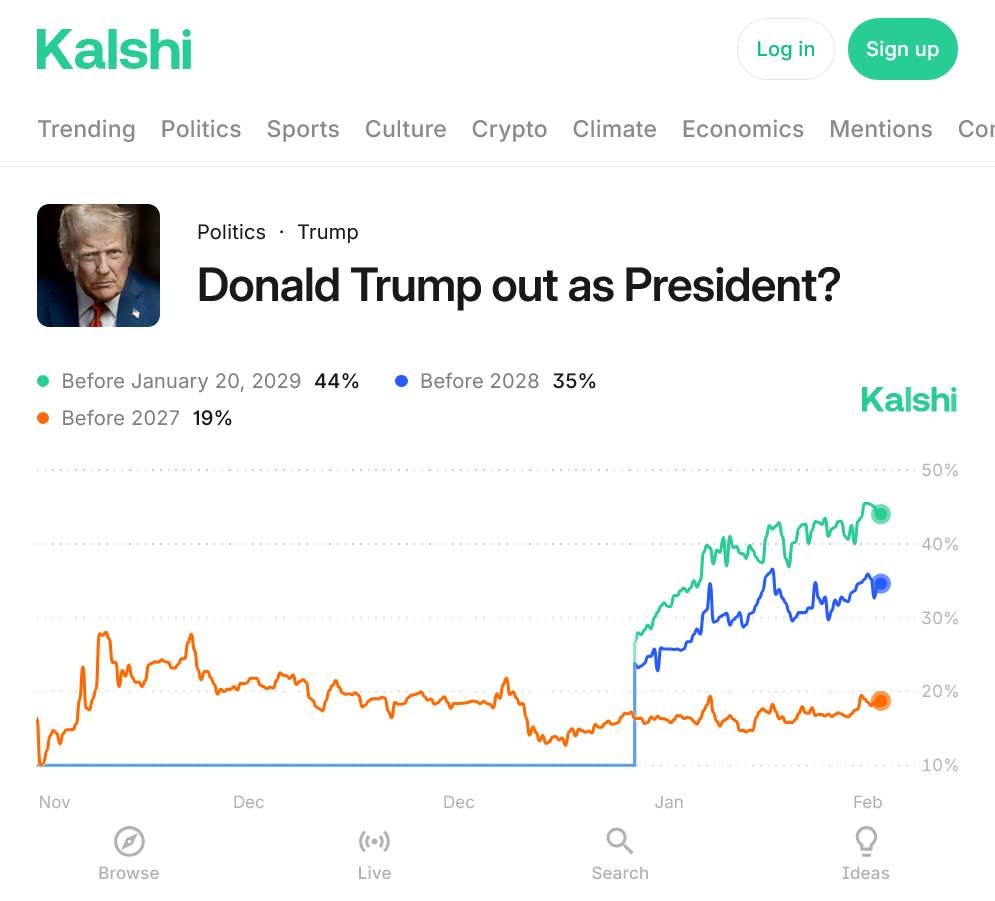
Task: Open the Search magnifier icon
Action: pos(620,841)
